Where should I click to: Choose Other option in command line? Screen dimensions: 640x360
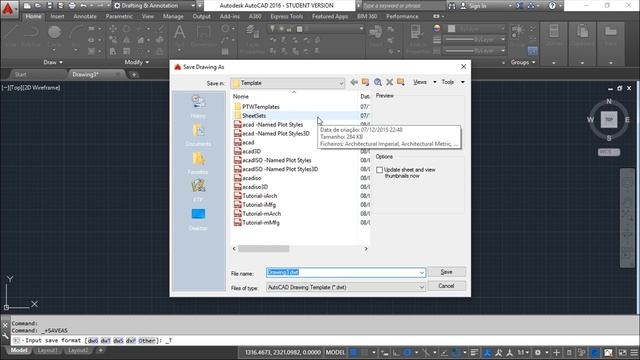click(147, 340)
